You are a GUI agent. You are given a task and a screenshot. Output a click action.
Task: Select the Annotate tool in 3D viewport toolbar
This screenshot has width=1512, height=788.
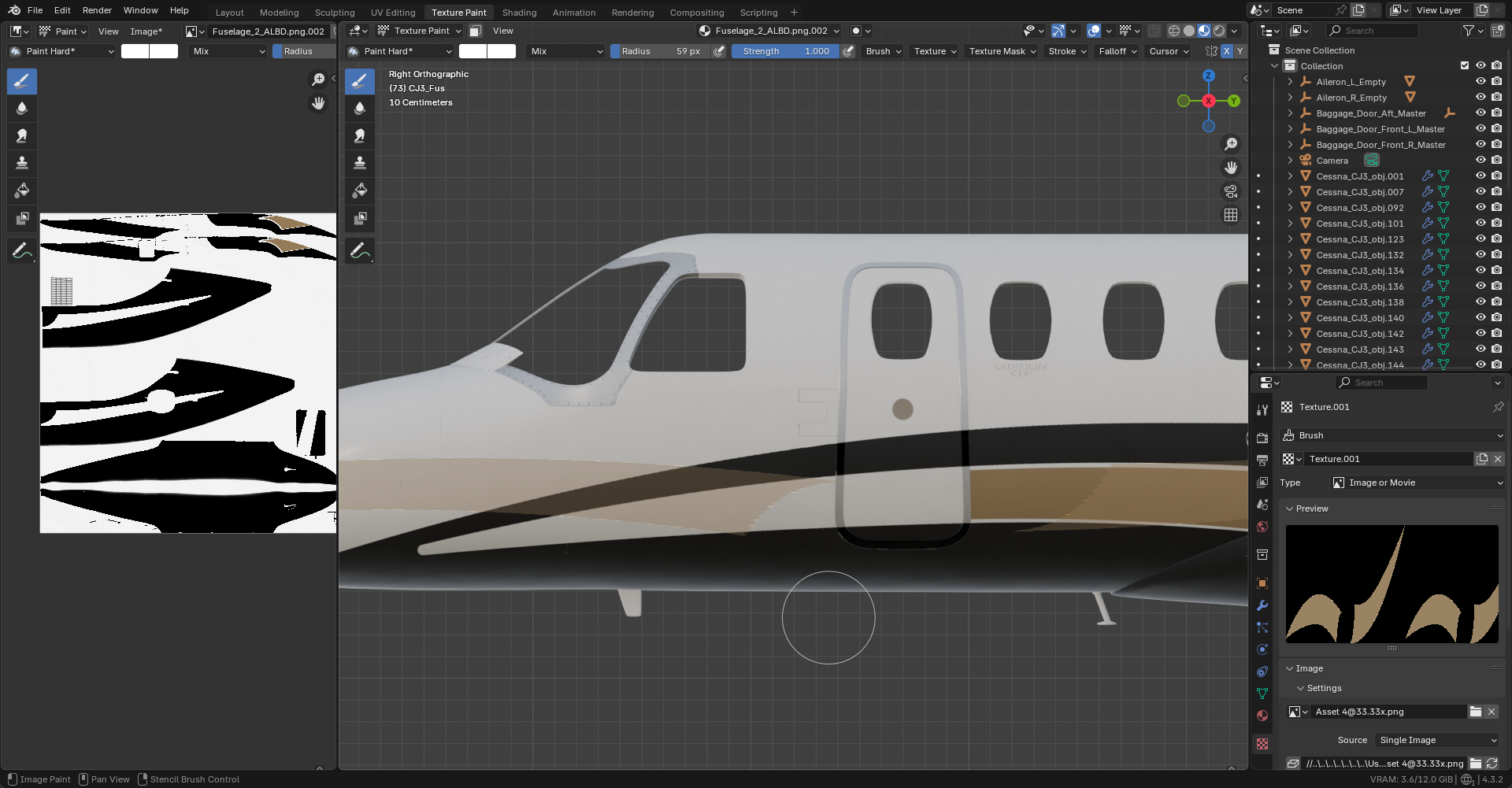(x=360, y=251)
